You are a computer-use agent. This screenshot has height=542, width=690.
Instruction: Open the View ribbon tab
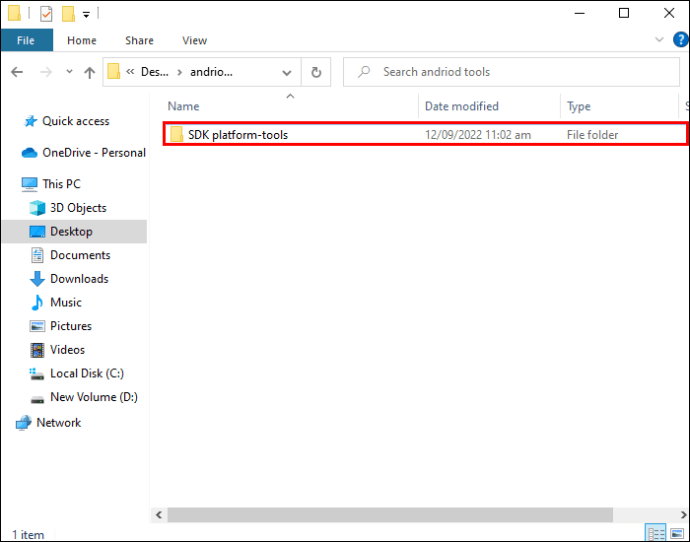(194, 40)
